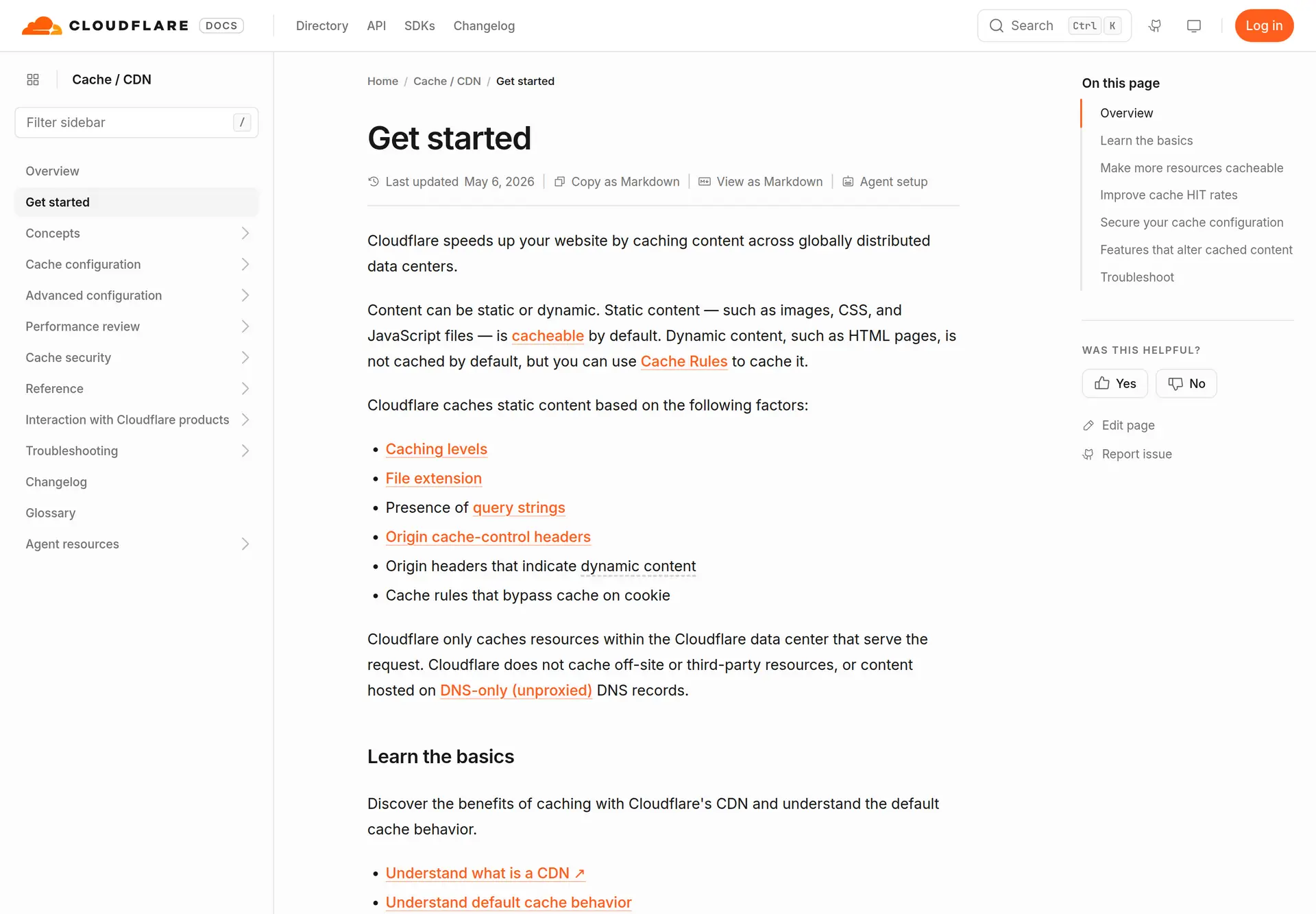Open the cacheable link
The image size is (1316, 914).
[x=548, y=336]
